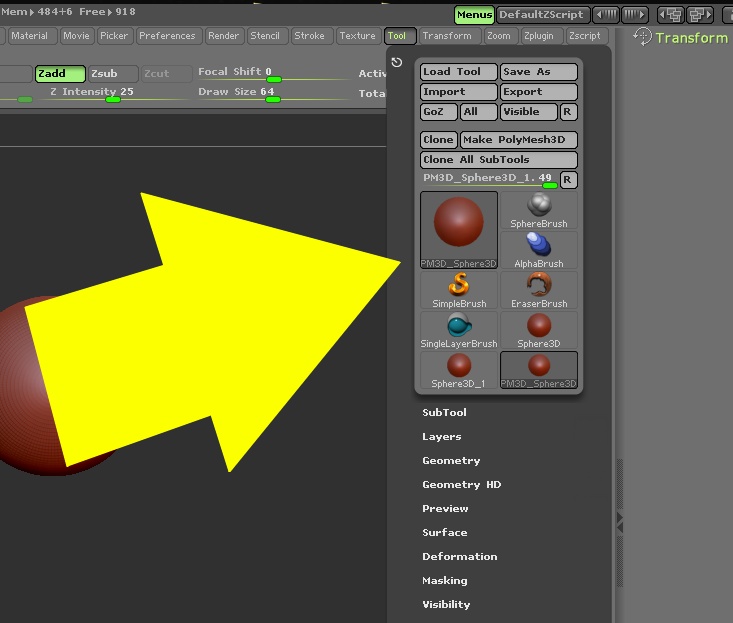Expand the Surface section

tap(445, 532)
